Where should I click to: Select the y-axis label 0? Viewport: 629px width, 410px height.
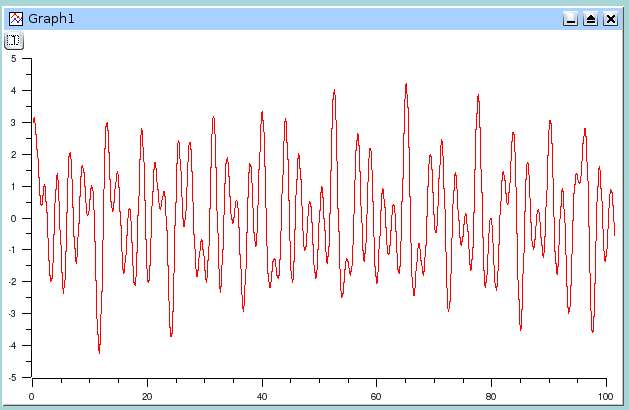click(x=14, y=218)
